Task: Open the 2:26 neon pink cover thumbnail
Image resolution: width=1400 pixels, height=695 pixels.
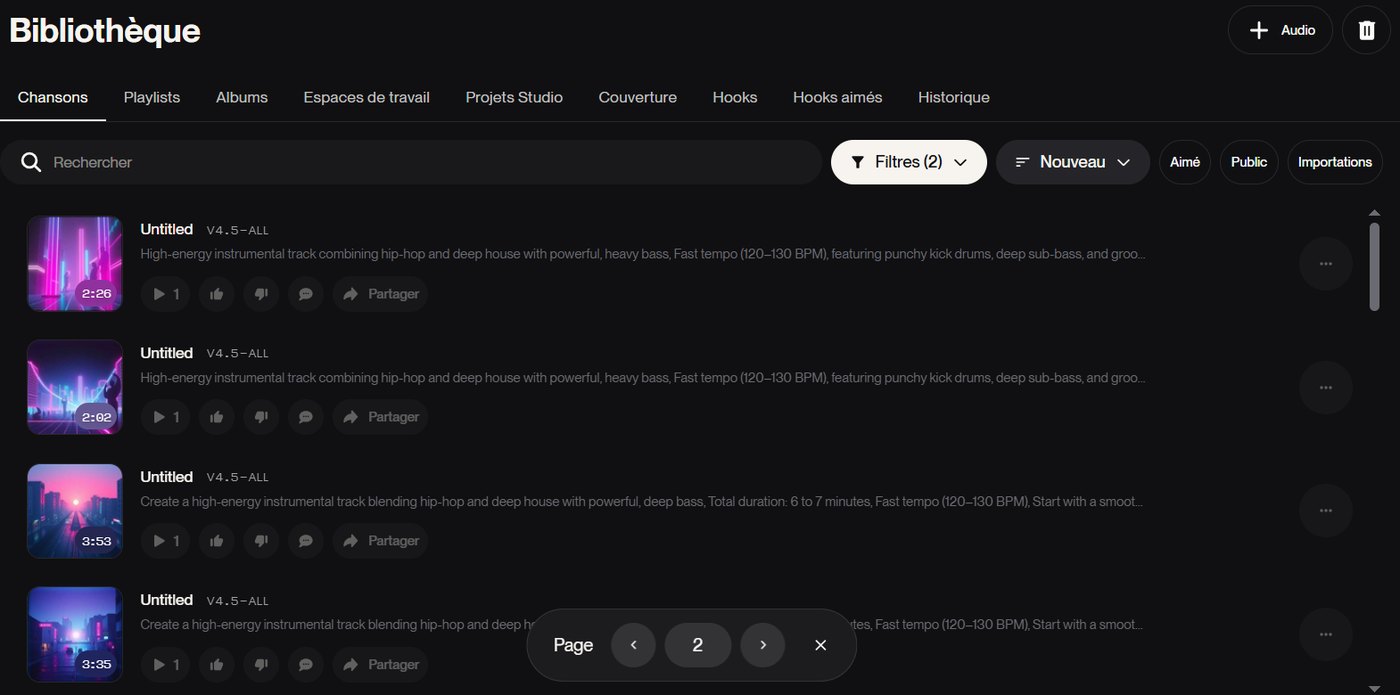Action: 75,264
